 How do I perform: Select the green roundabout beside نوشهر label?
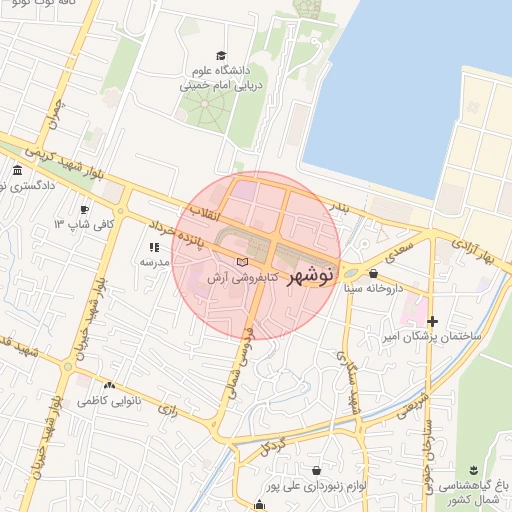[x=350, y=273]
